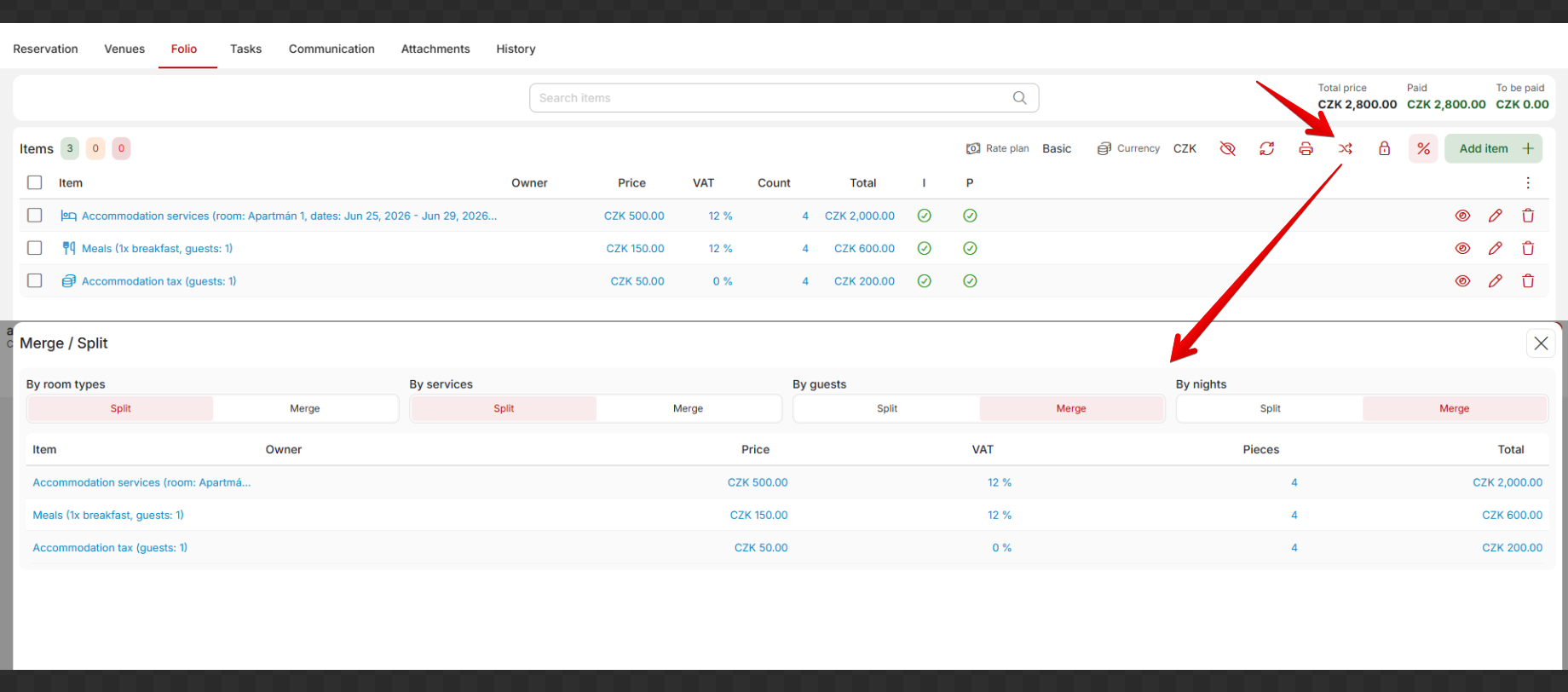Click the print folio icon
1568x692 pixels.
pyautogui.click(x=1306, y=148)
